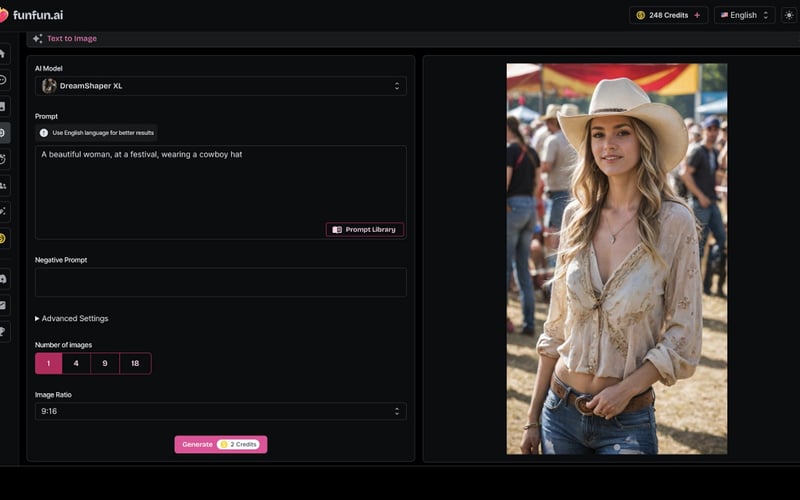
Task: Select 9 as number of images
Action: [x=105, y=363]
